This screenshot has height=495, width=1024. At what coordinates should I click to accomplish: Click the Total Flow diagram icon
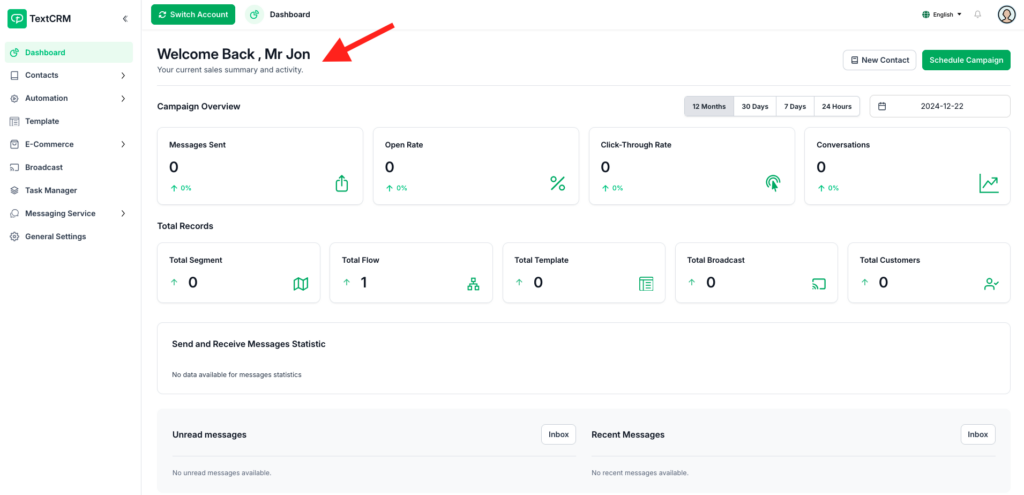coord(473,284)
